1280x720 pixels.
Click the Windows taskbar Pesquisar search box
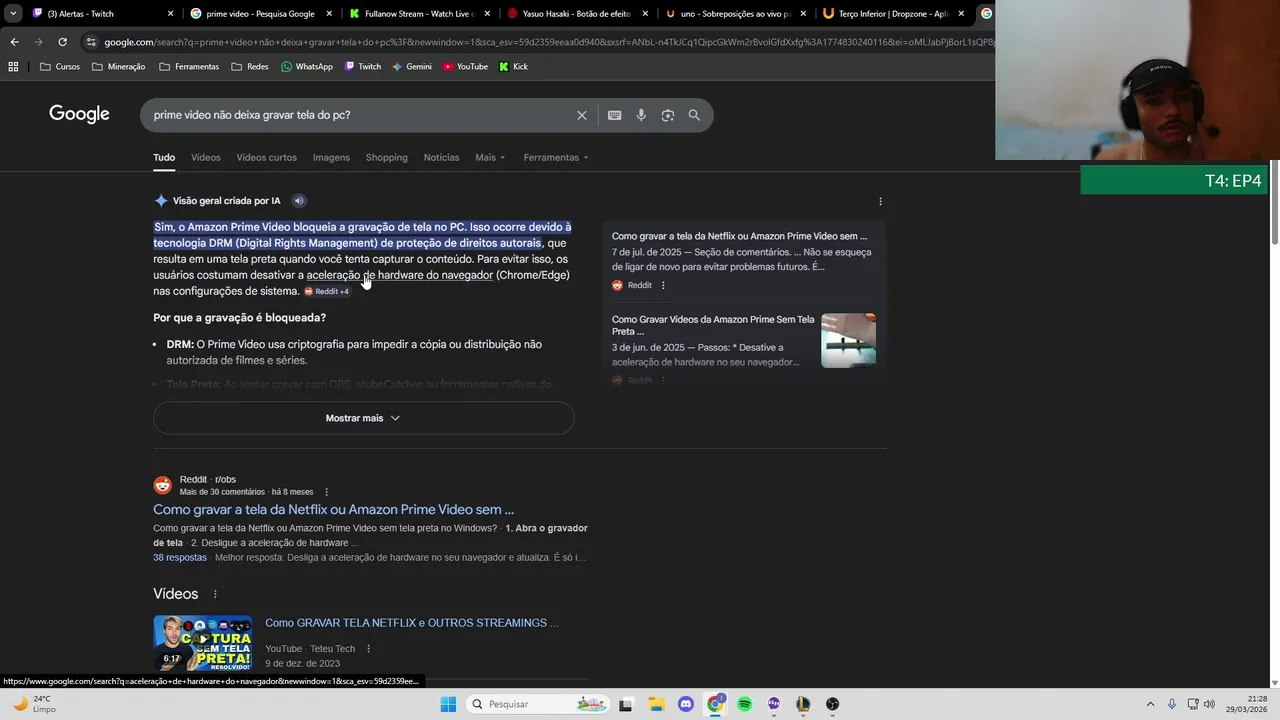[537, 704]
